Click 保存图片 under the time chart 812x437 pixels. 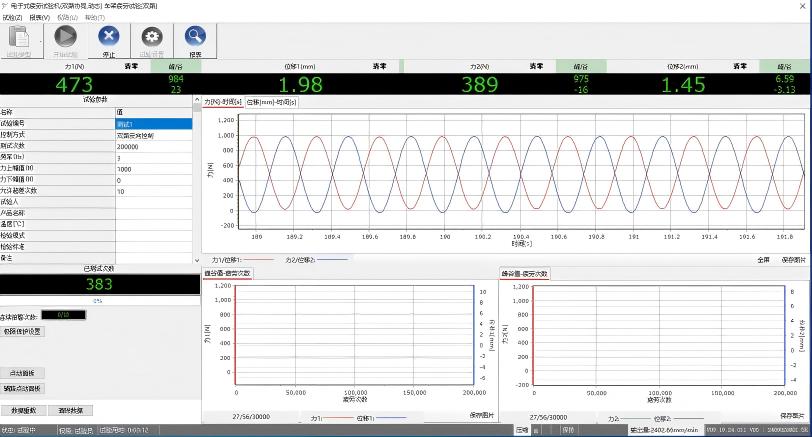click(x=793, y=259)
